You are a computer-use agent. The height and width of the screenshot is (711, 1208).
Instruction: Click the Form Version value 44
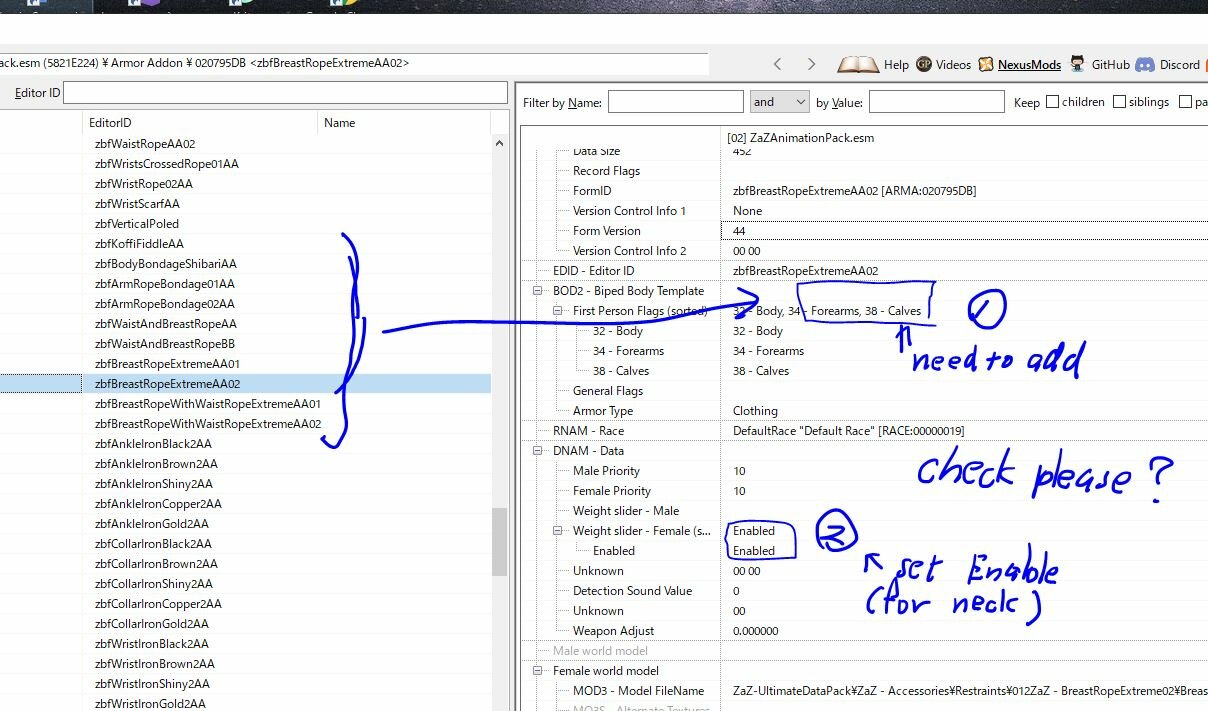(739, 231)
